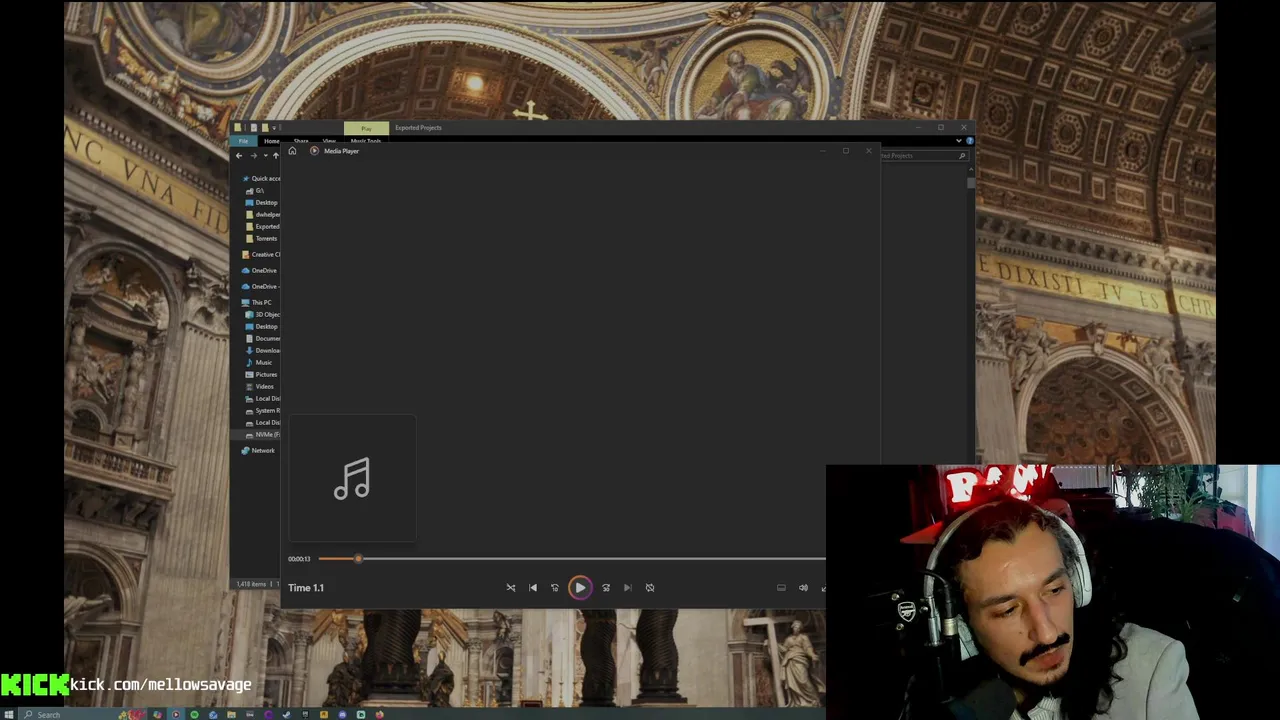Image resolution: width=1280 pixels, height=720 pixels.
Task: Select This PC in Explorer sidebar
Action: (x=257, y=303)
